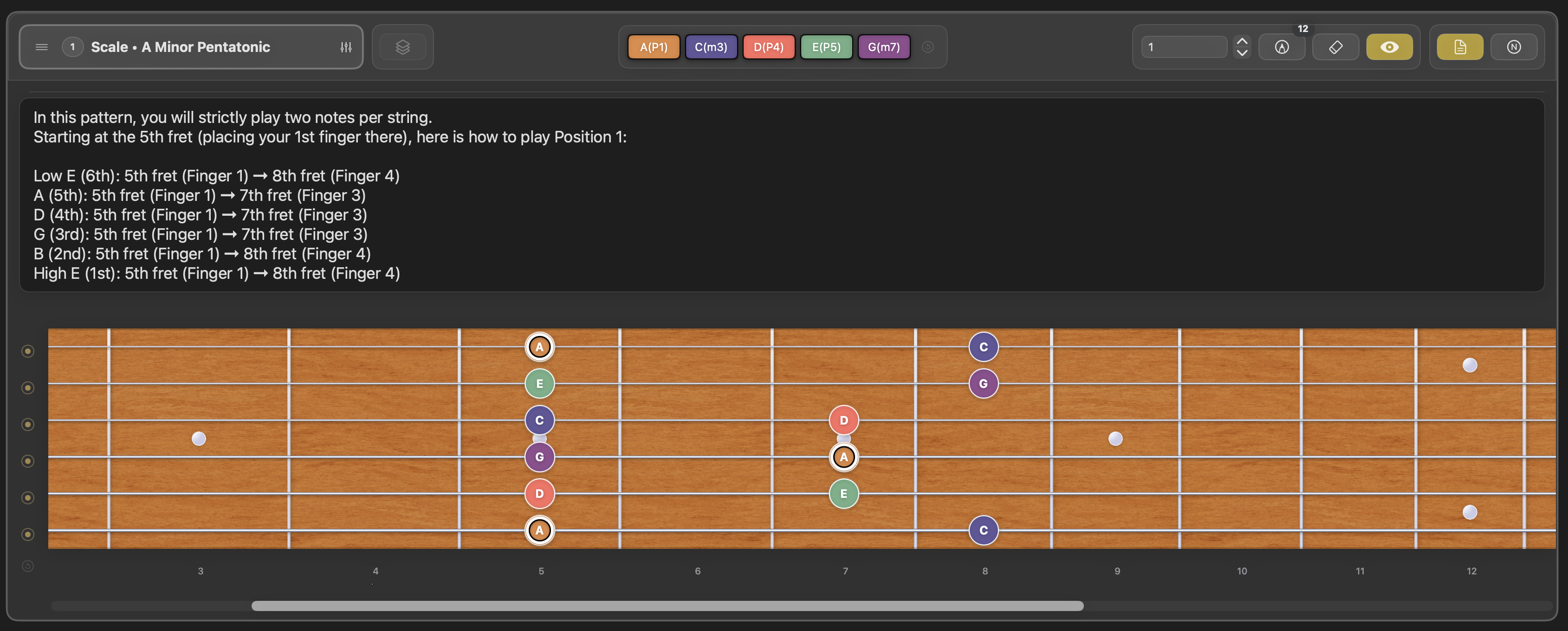Click G note on D string fret 5
The height and width of the screenshot is (631, 1568).
pyautogui.click(x=539, y=457)
